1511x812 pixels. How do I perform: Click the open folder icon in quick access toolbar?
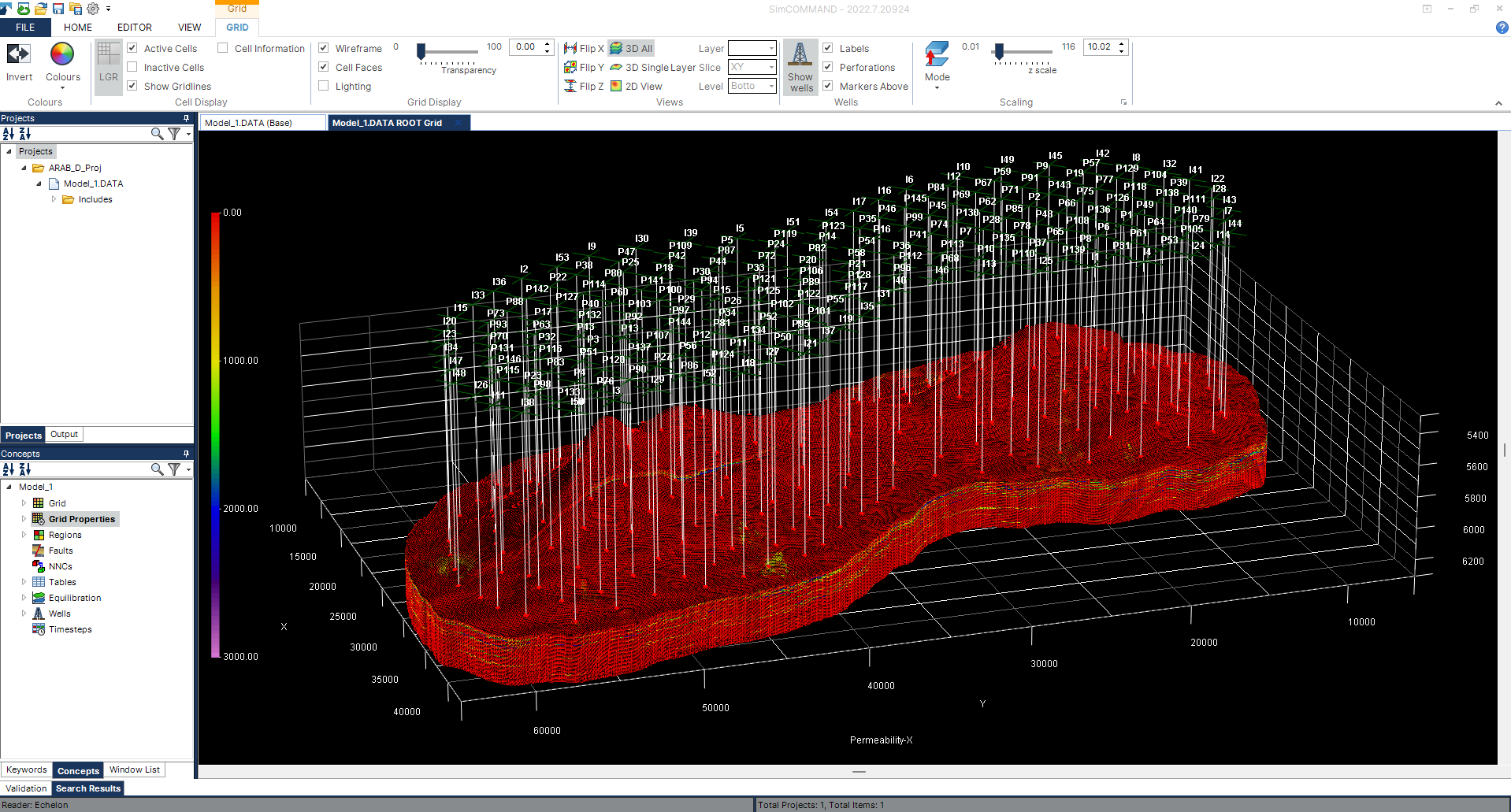tap(41, 9)
